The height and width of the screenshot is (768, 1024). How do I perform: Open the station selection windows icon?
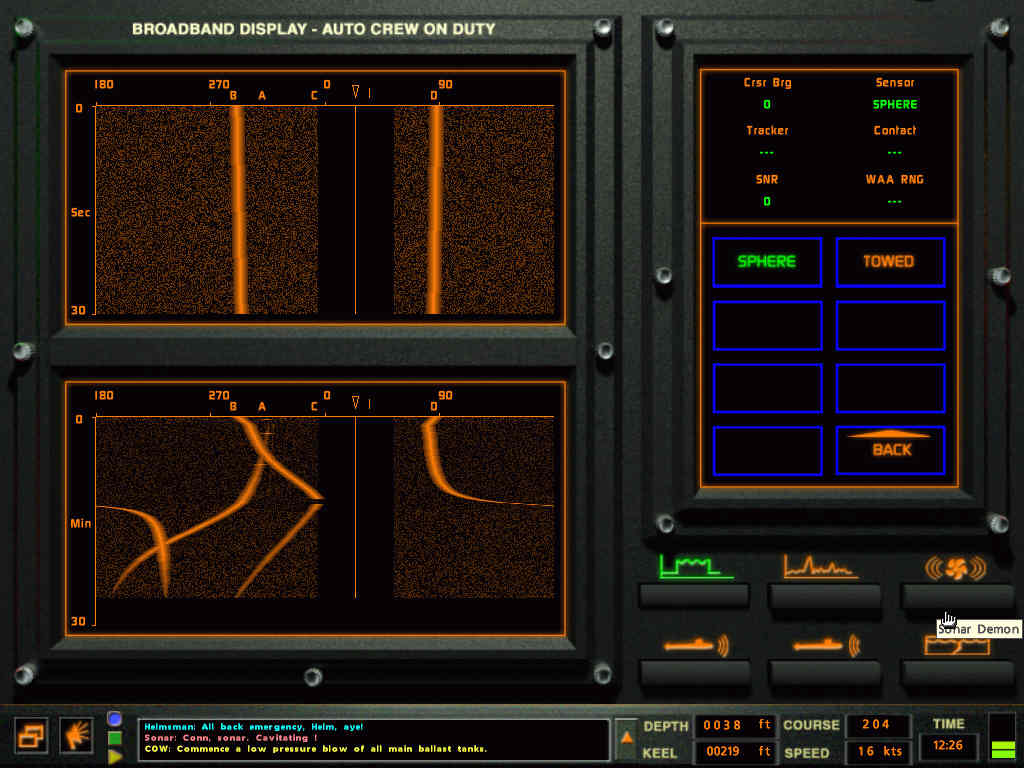click(31, 736)
